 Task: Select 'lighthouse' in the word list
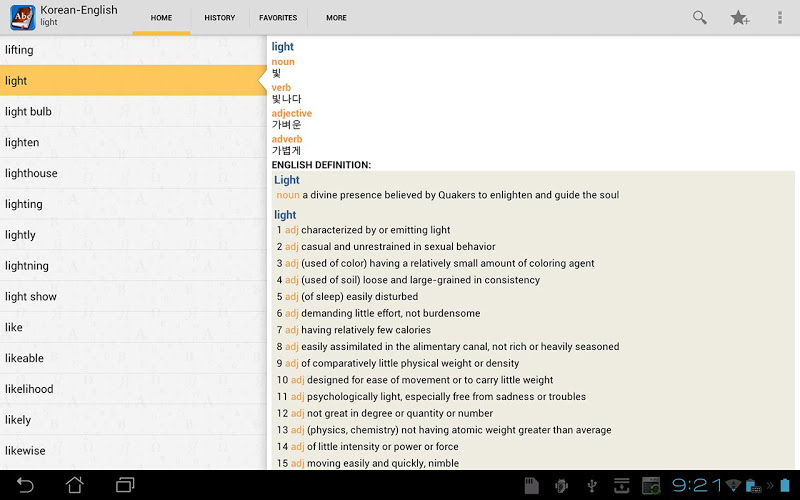pos(132,173)
